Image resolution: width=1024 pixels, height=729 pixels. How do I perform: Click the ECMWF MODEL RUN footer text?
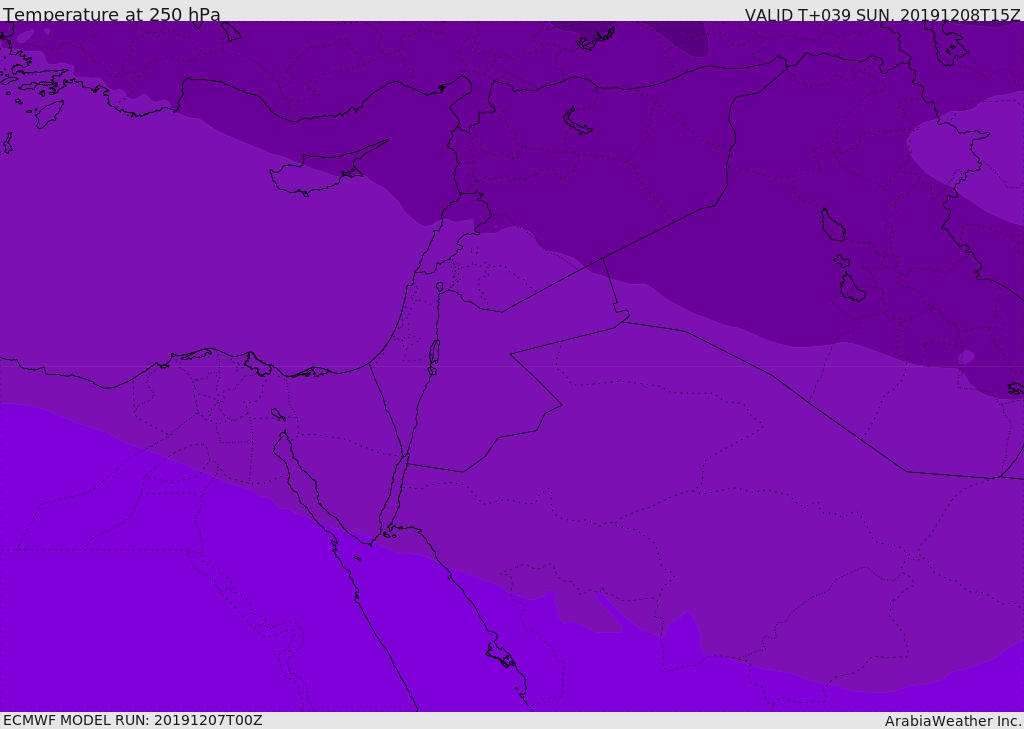coord(133,720)
